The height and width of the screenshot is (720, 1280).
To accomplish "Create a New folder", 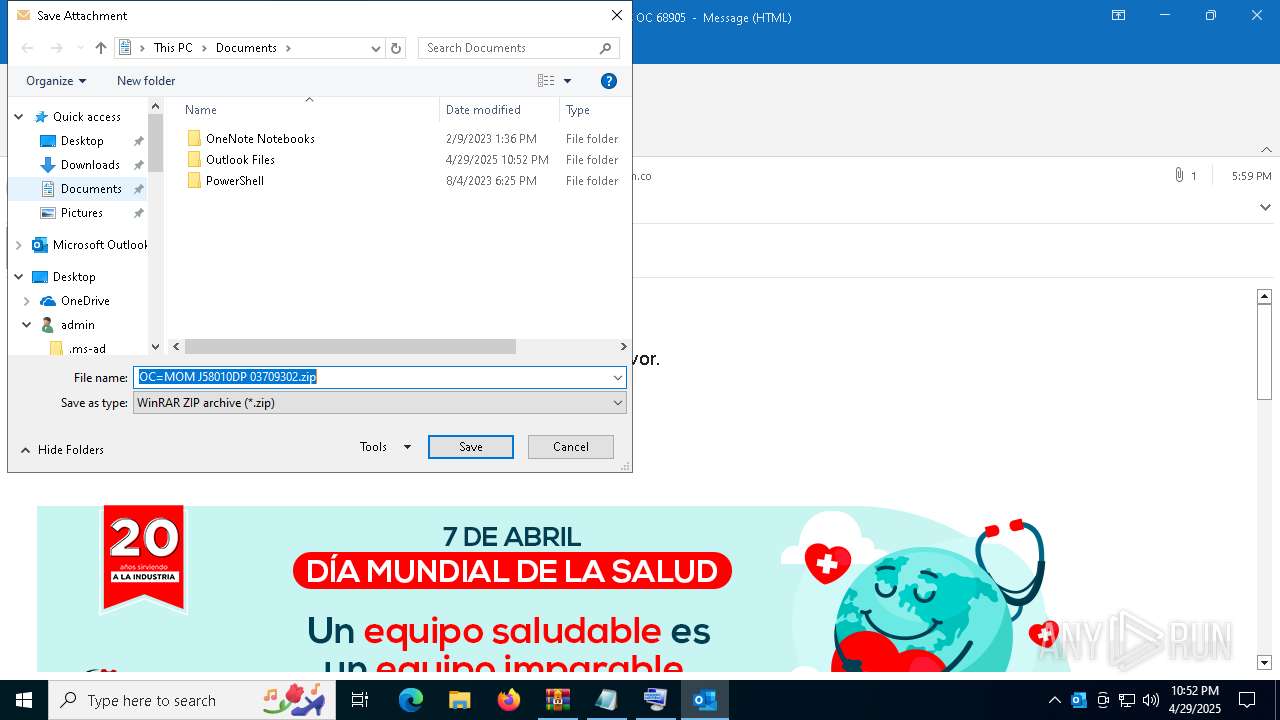I will (x=146, y=81).
